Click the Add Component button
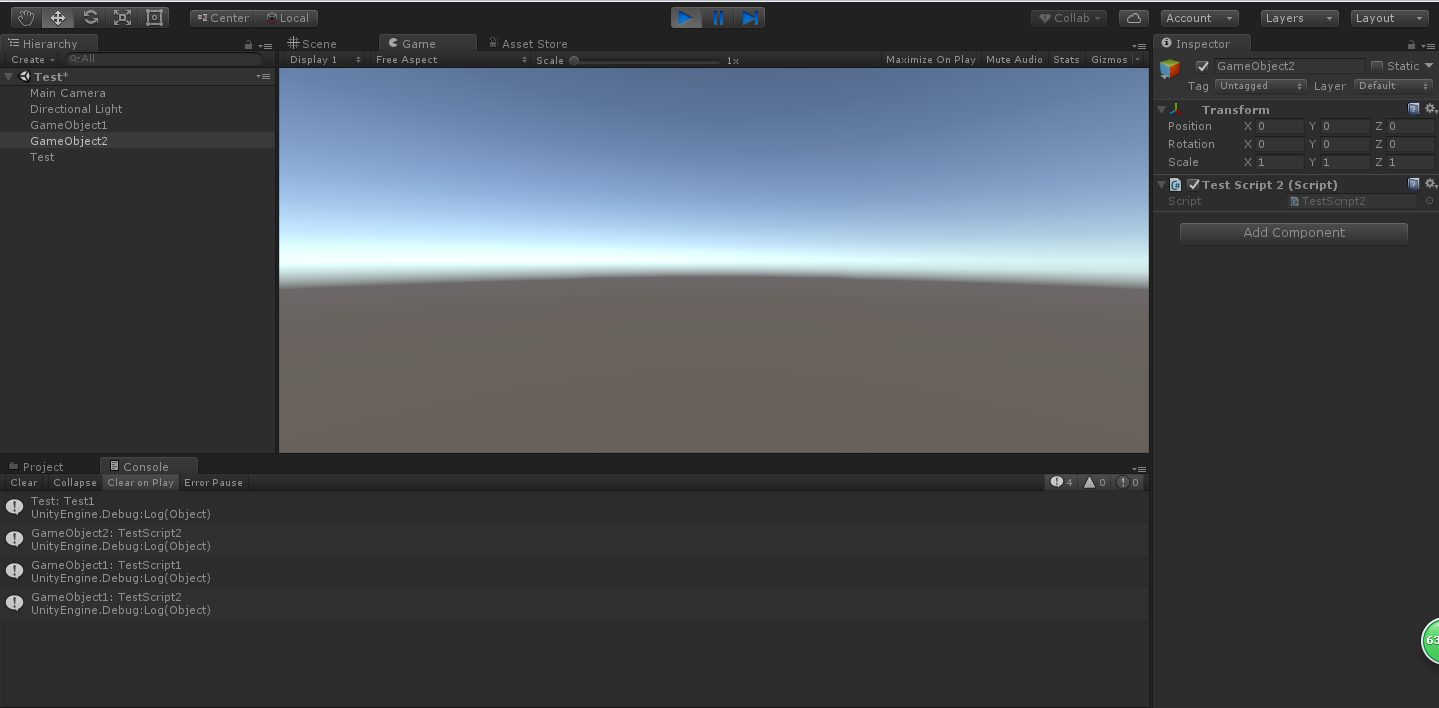 tap(1293, 233)
